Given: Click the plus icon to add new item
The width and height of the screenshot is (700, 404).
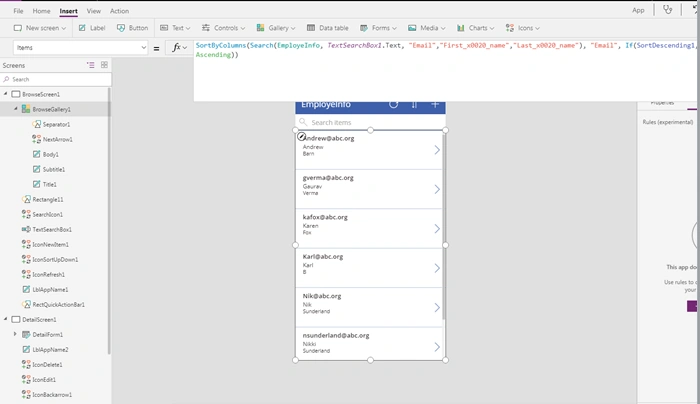Looking at the screenshot, I should (435, 104).
